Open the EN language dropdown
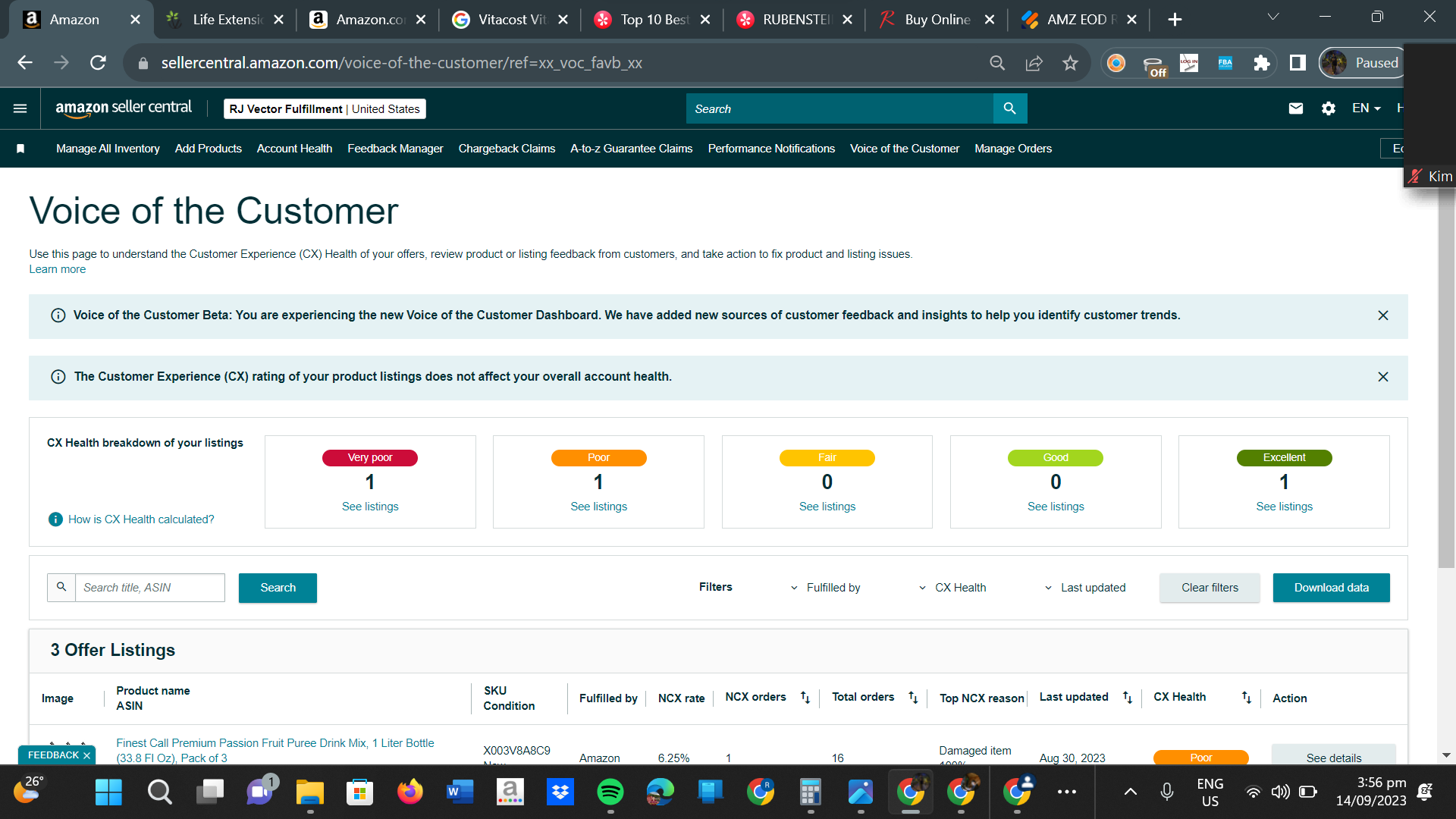This screenshot has height=819, width=1456. (x=1366, y=108)
